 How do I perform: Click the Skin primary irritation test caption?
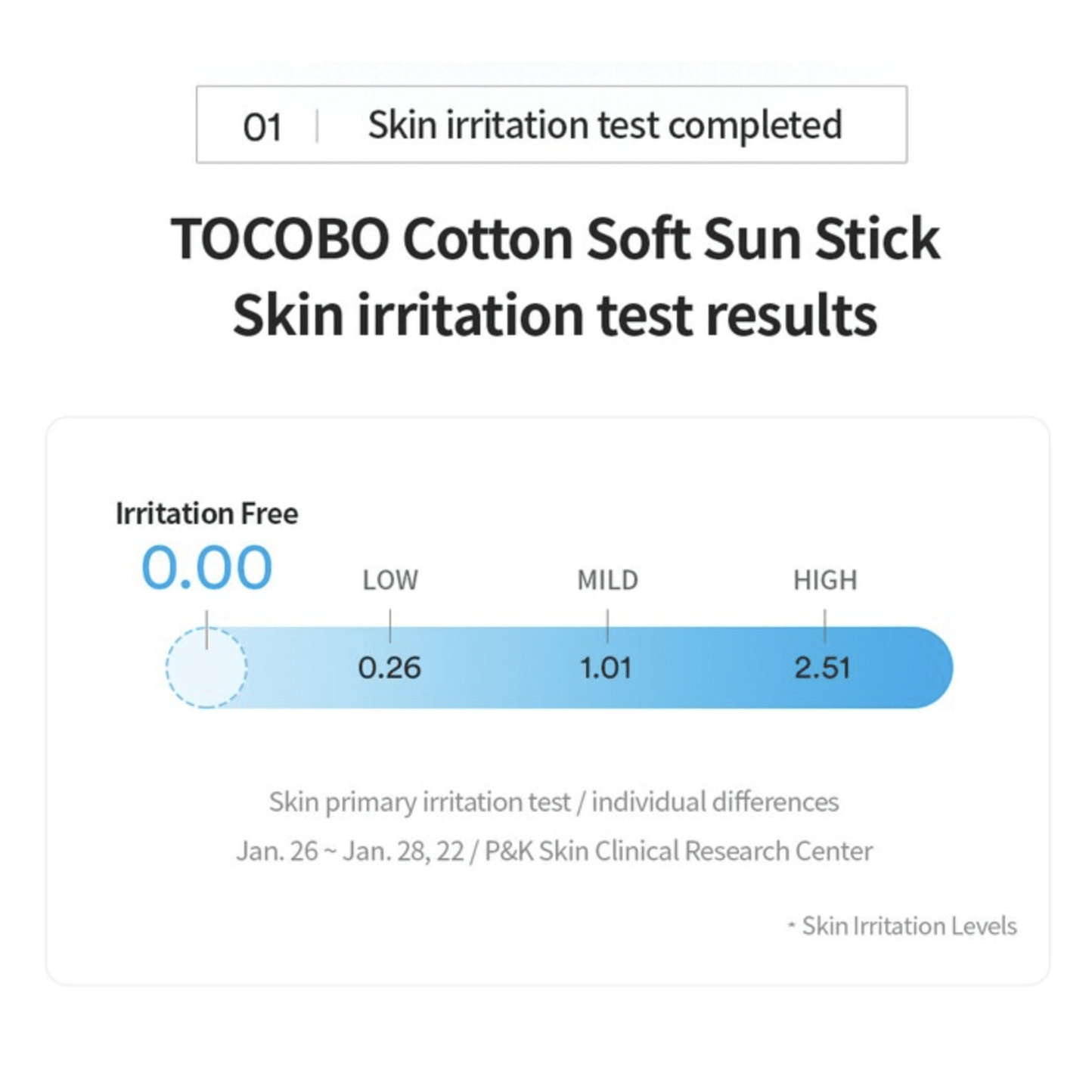554,802
